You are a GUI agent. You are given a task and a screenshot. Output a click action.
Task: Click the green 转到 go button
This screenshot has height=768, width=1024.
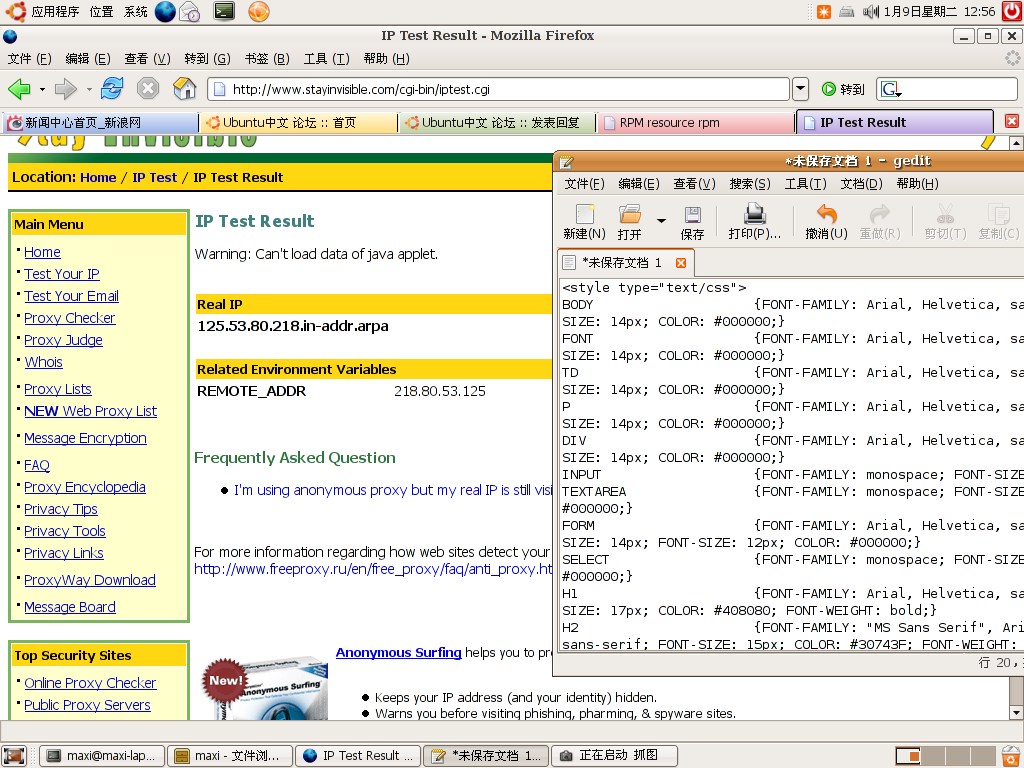point(843,89)
